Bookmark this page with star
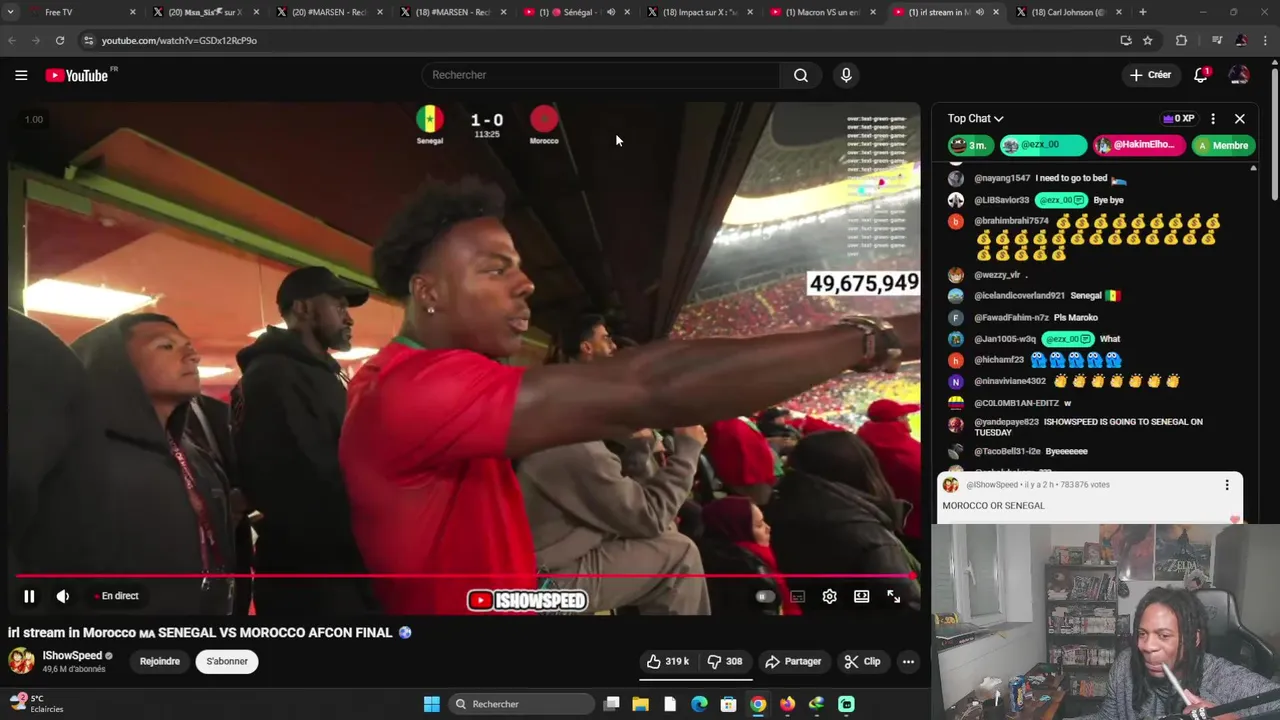The image size is (1280, 720). coord(1148,40)
